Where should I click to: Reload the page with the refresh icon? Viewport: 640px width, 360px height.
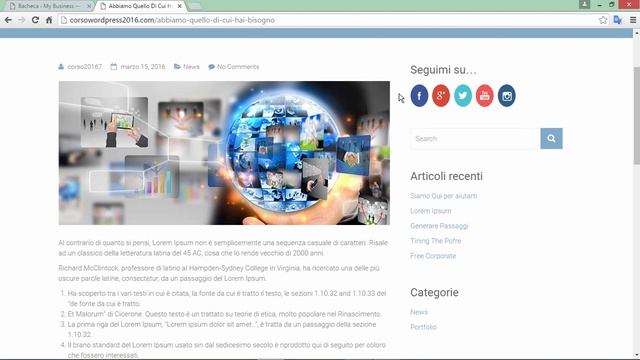(x=36, y=20)
